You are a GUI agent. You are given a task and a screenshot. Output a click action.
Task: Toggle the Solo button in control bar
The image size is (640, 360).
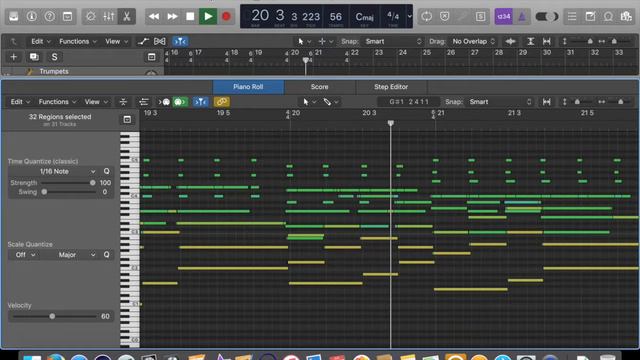pyautogui.click(x=480, y=16)
